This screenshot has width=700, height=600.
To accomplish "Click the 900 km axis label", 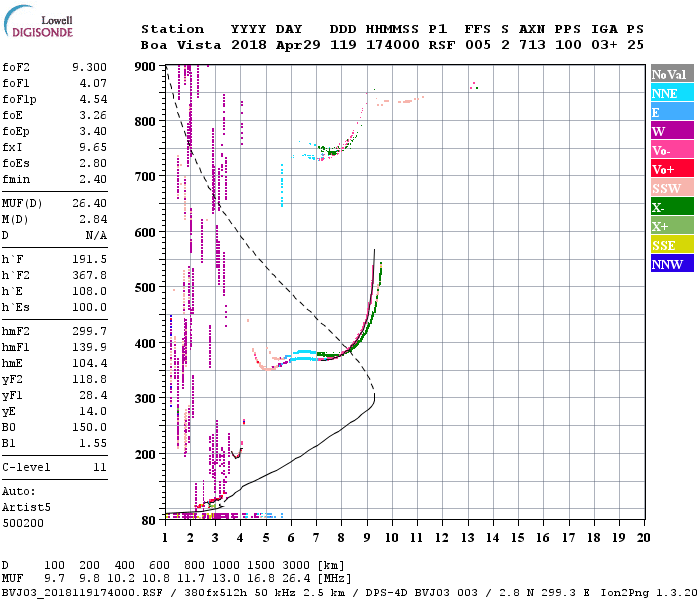I will coord(145,67).
